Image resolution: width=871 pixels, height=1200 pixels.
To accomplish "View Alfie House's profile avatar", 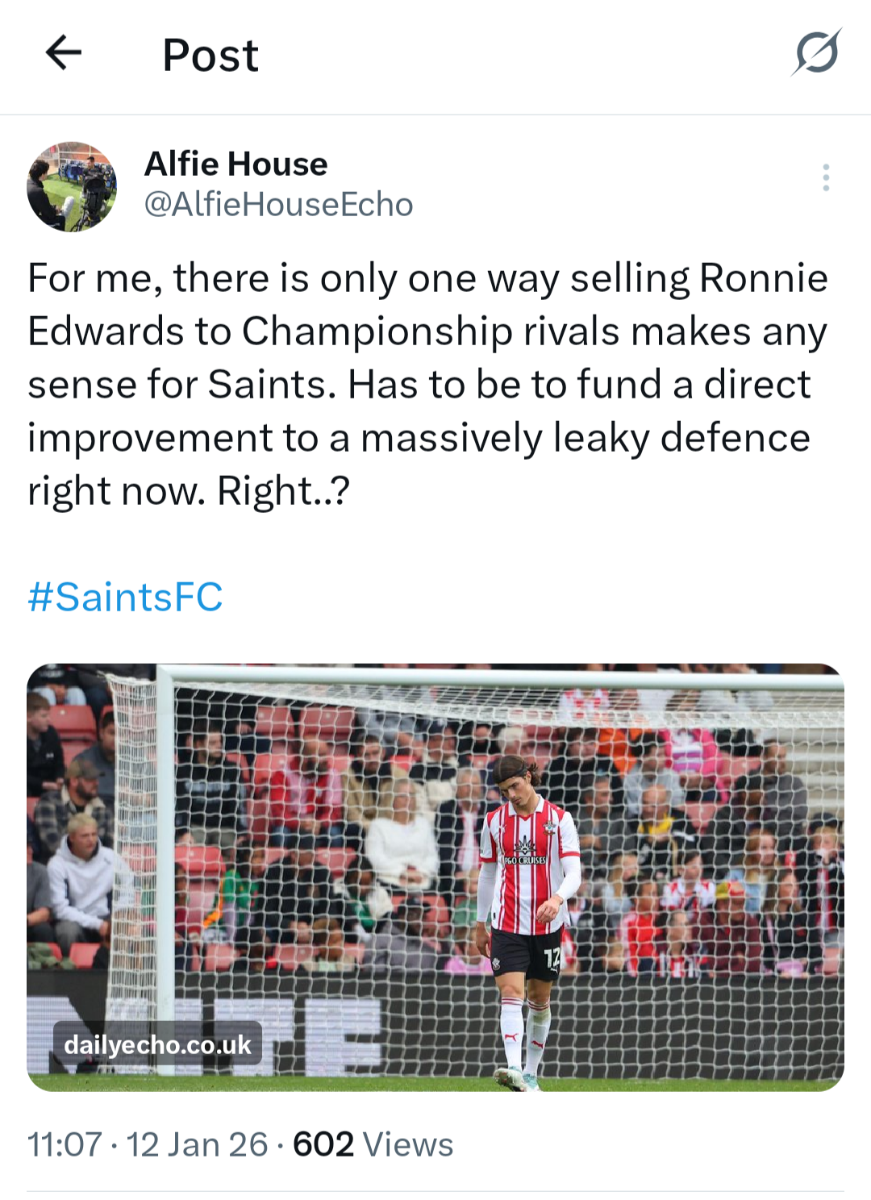I will coord(71,187).
